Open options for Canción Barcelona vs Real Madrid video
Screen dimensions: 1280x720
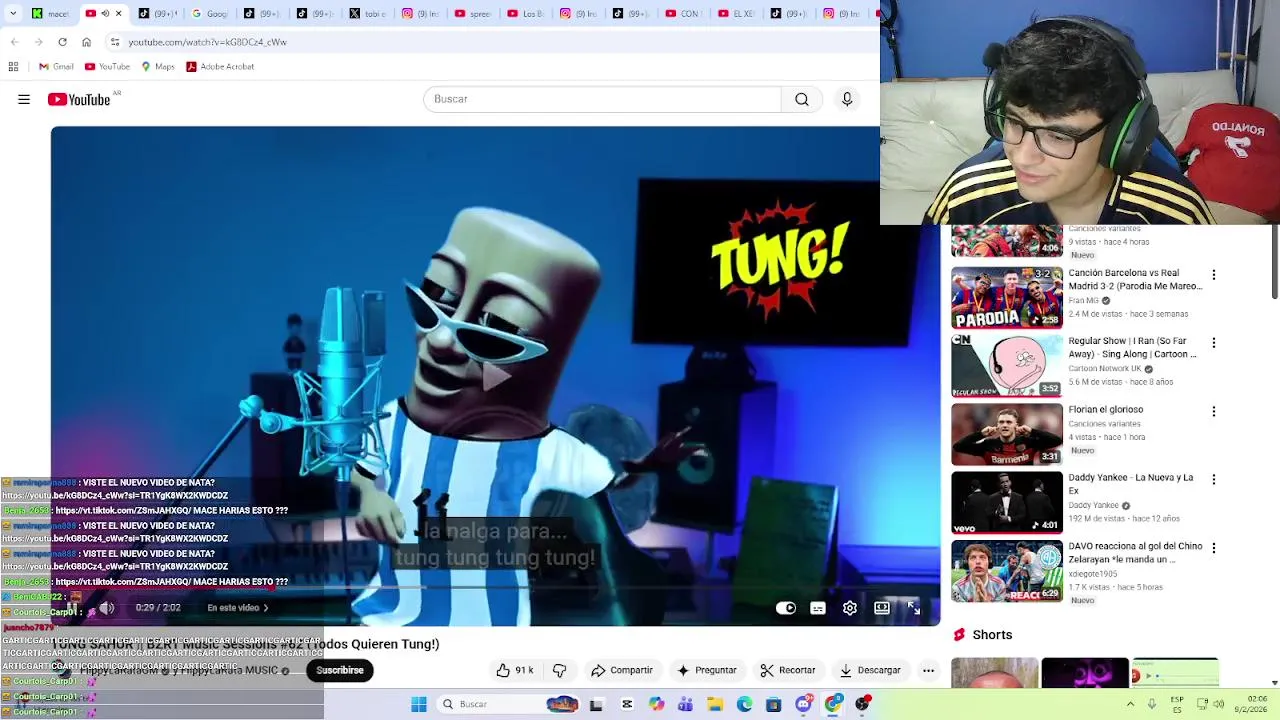[x=1214, y=275]
